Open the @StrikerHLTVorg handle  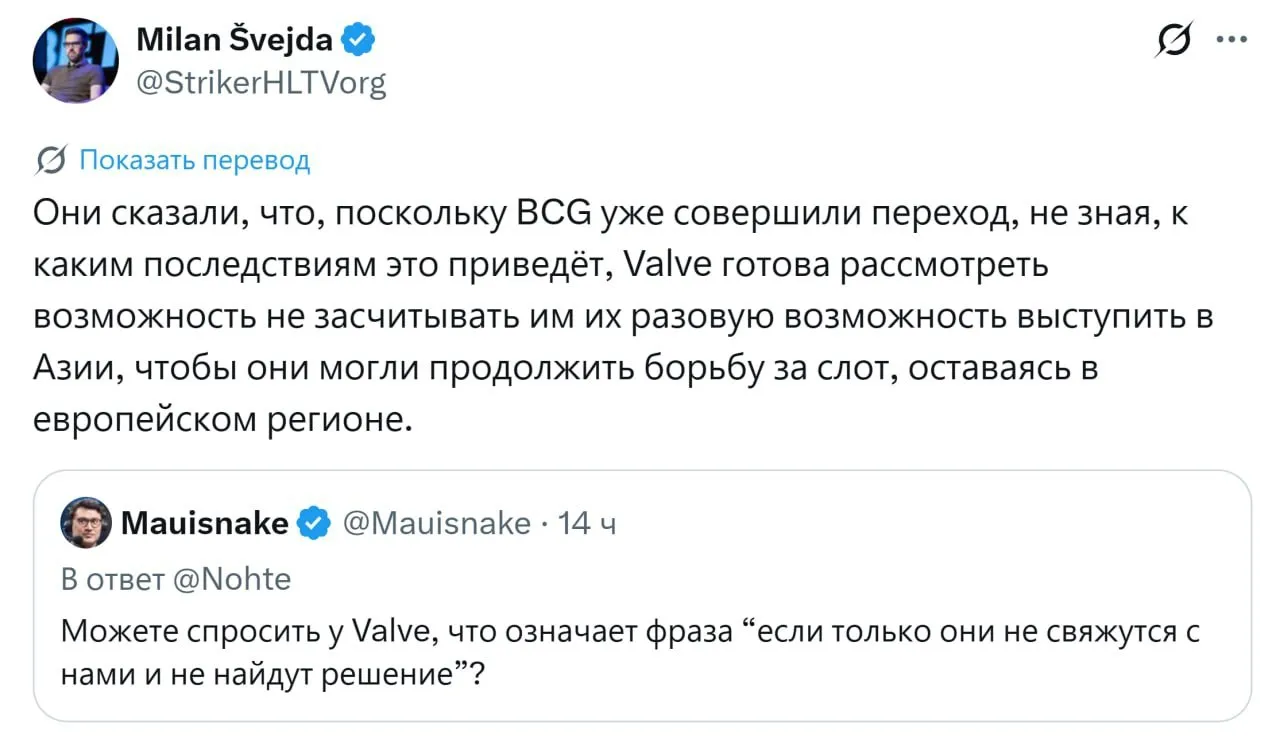pos(260,82)
